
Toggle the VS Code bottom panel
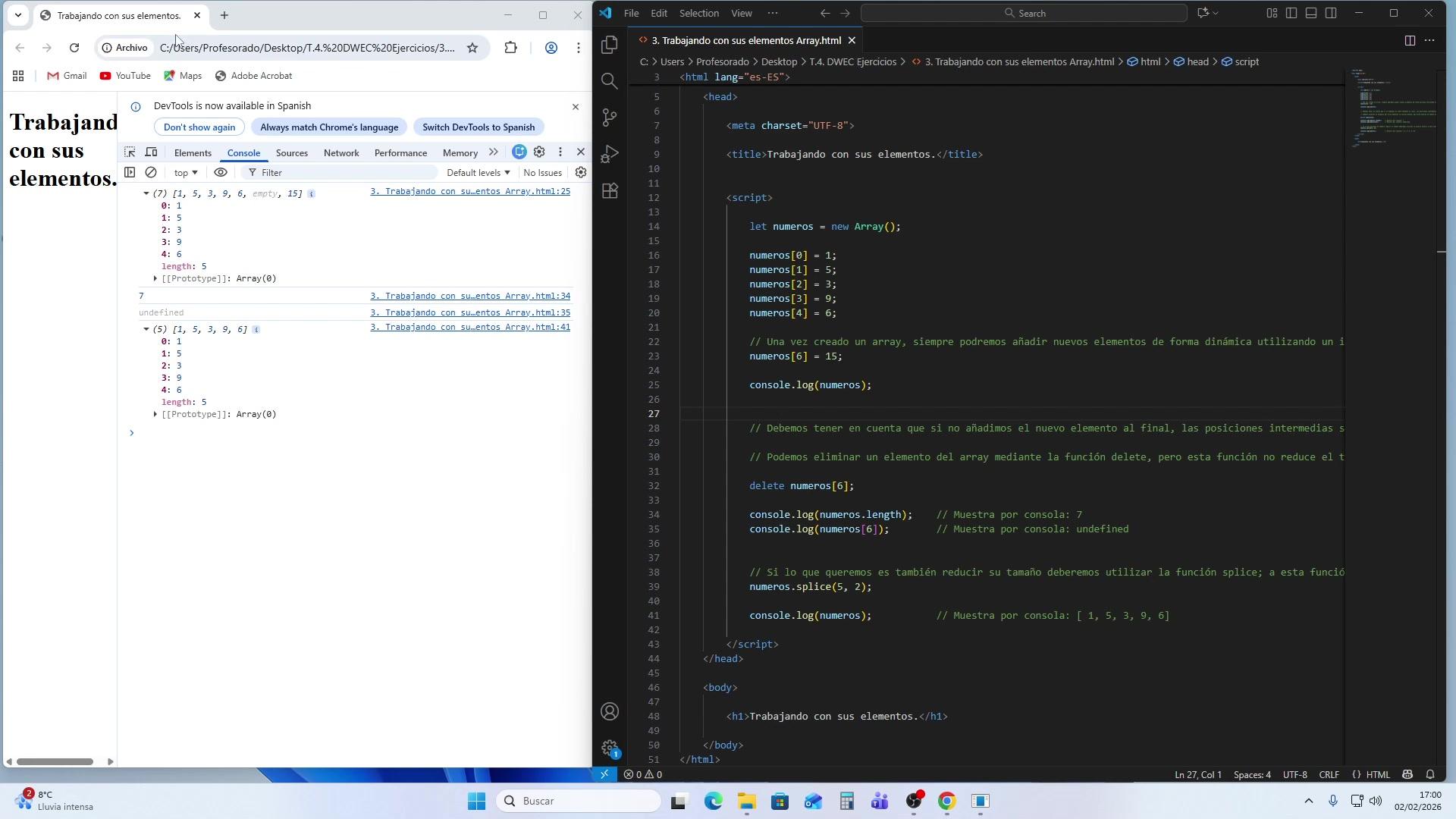click(1311, 13)
